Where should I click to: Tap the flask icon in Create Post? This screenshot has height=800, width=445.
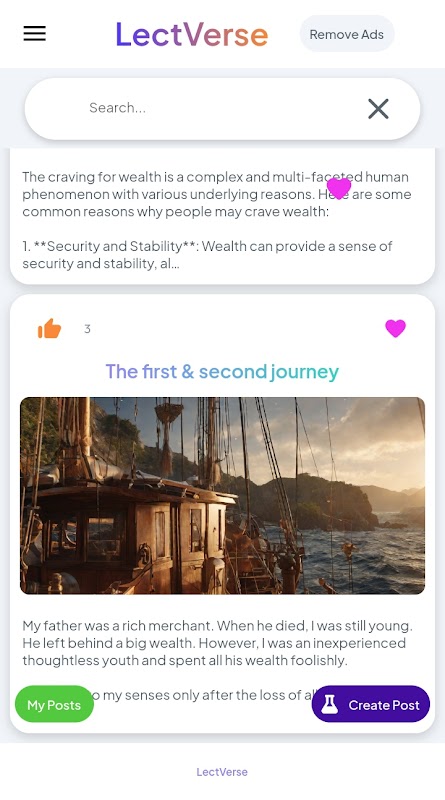[330, 704]
